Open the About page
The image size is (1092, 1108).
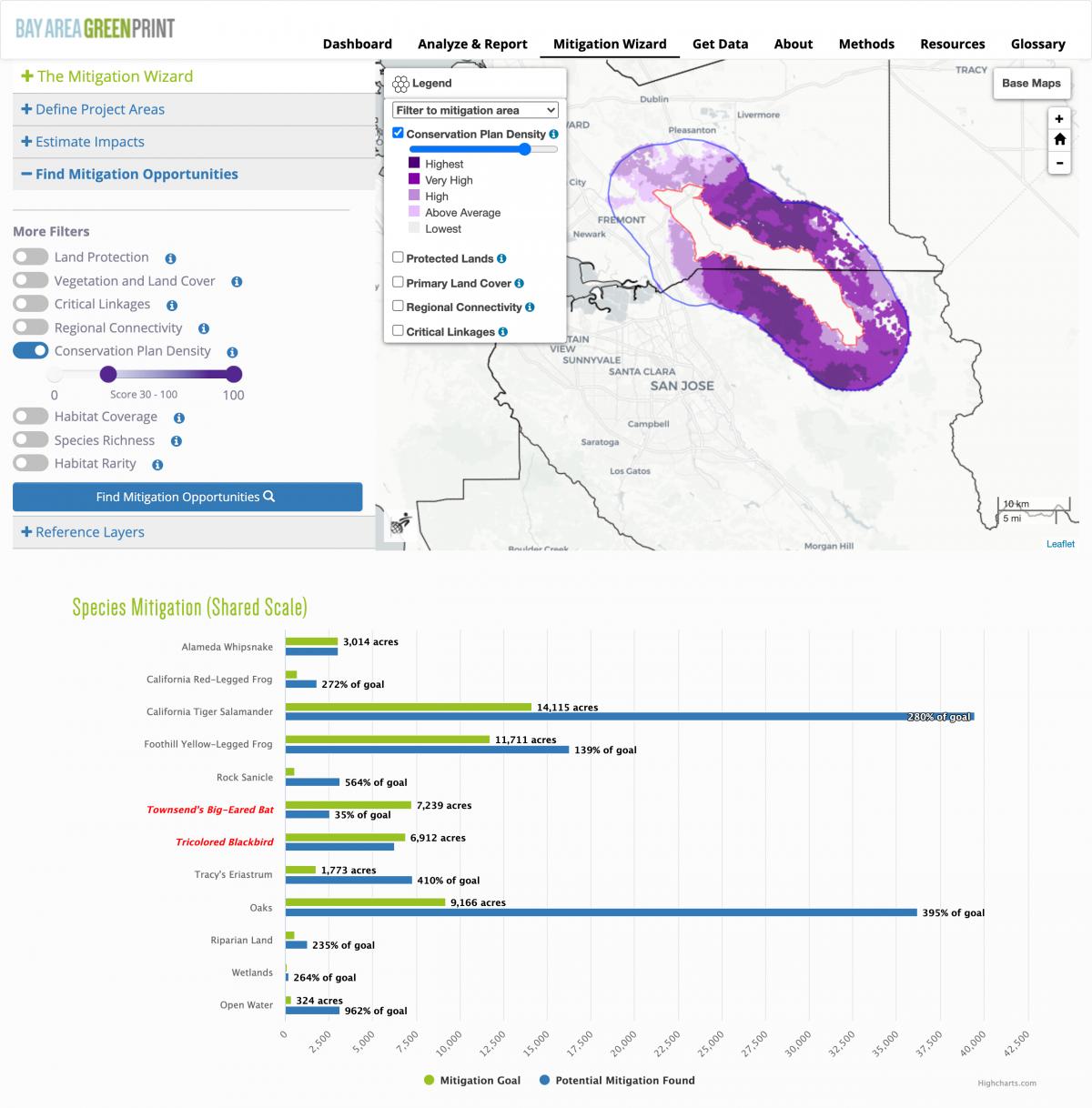(x=794, y=44)
